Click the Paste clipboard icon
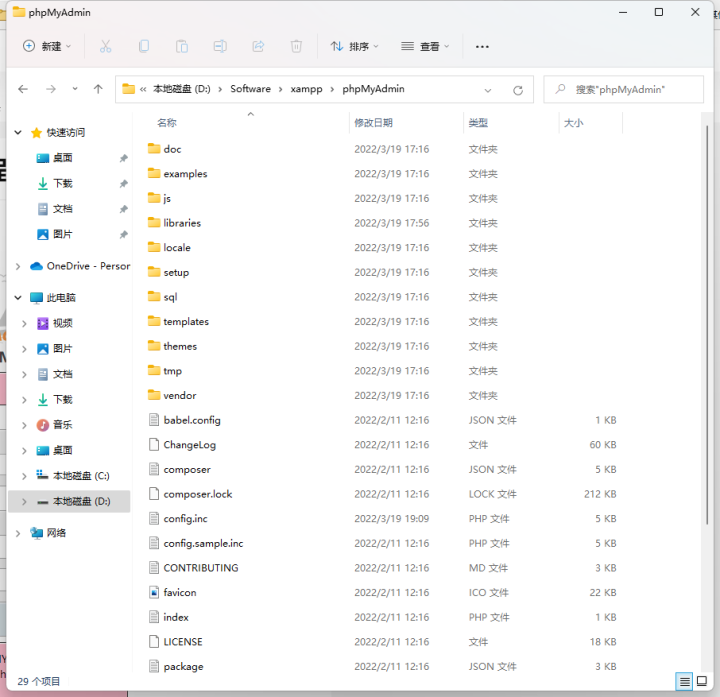This screenshot has width=720, height=697. click(182, 46)
